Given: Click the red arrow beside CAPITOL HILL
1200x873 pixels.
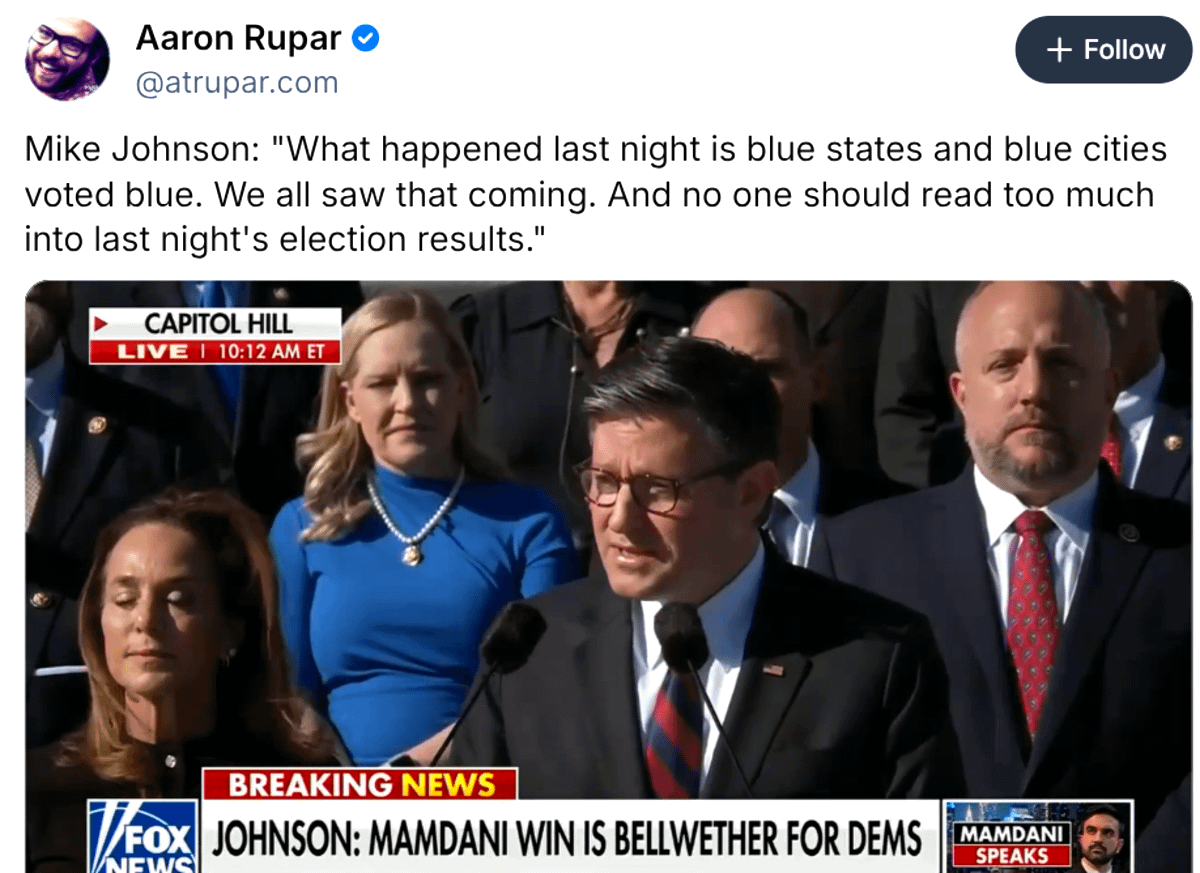Looking at the screenshot, I should coord(100,323).
